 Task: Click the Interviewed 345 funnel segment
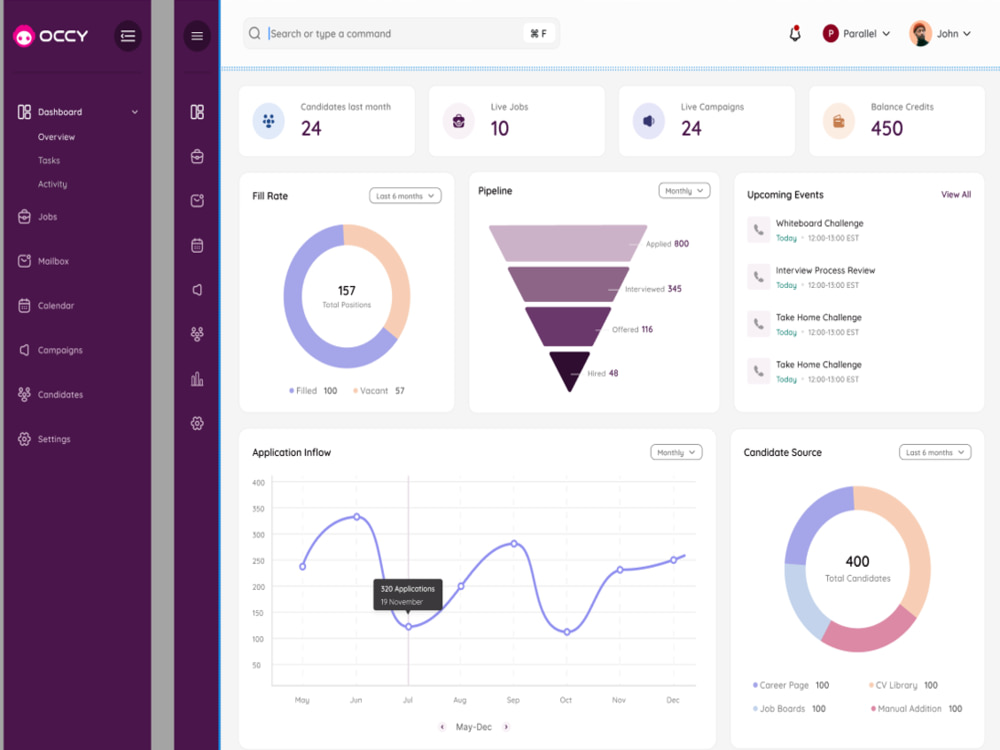[x=568, y=284]
